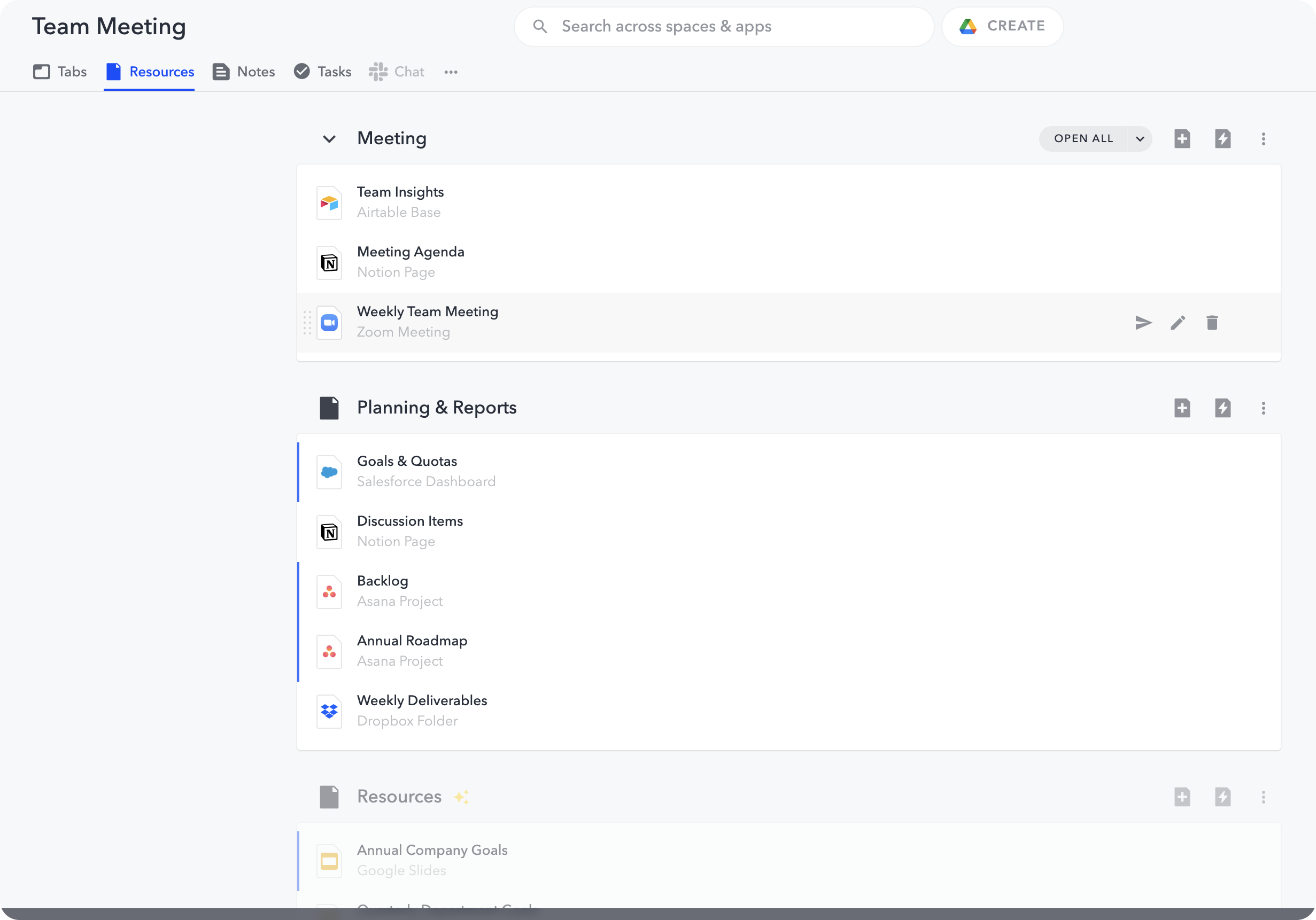
Task: Edit Weekly Team Meeting with pencil icon
Action: tap(1178, 323)
